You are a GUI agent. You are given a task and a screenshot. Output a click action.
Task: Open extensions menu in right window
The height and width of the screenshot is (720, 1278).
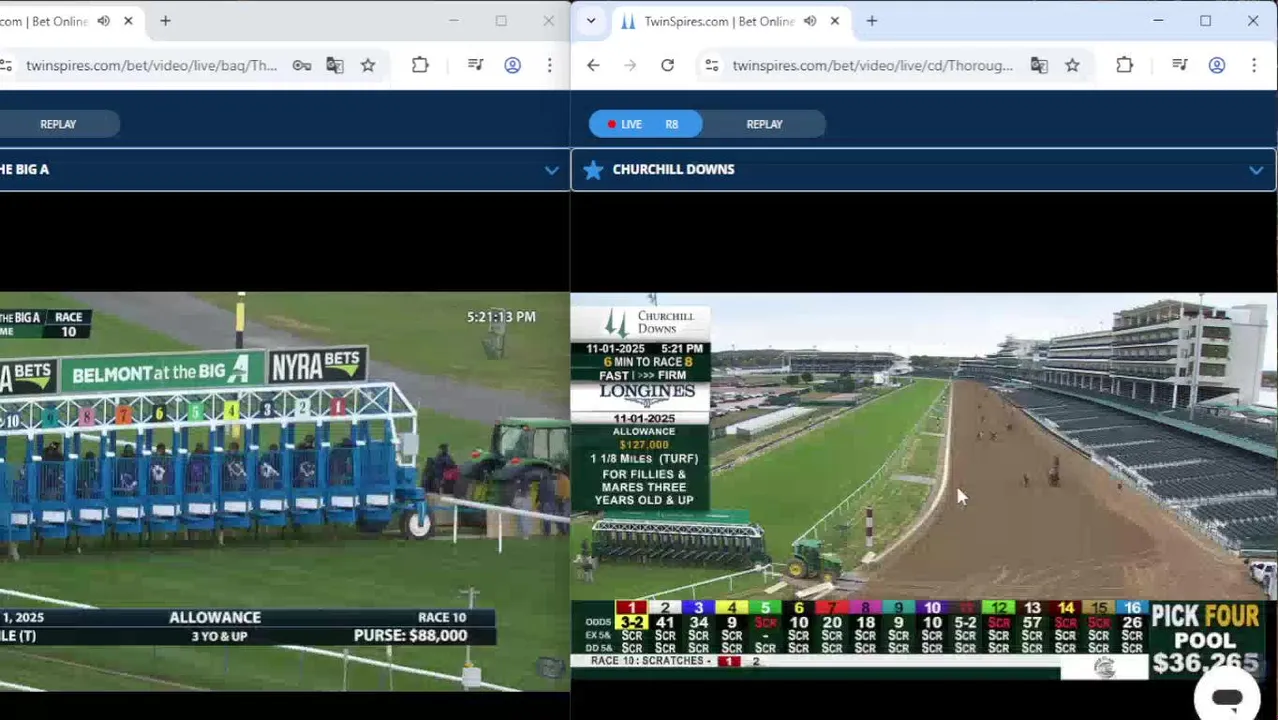[1124, 65]
